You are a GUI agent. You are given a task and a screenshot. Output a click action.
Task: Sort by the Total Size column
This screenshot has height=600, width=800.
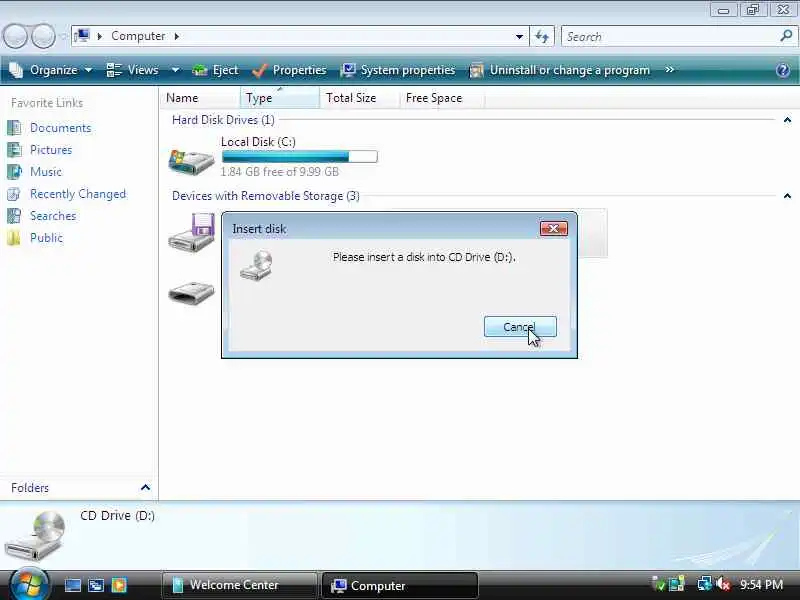tap(359, 97)
